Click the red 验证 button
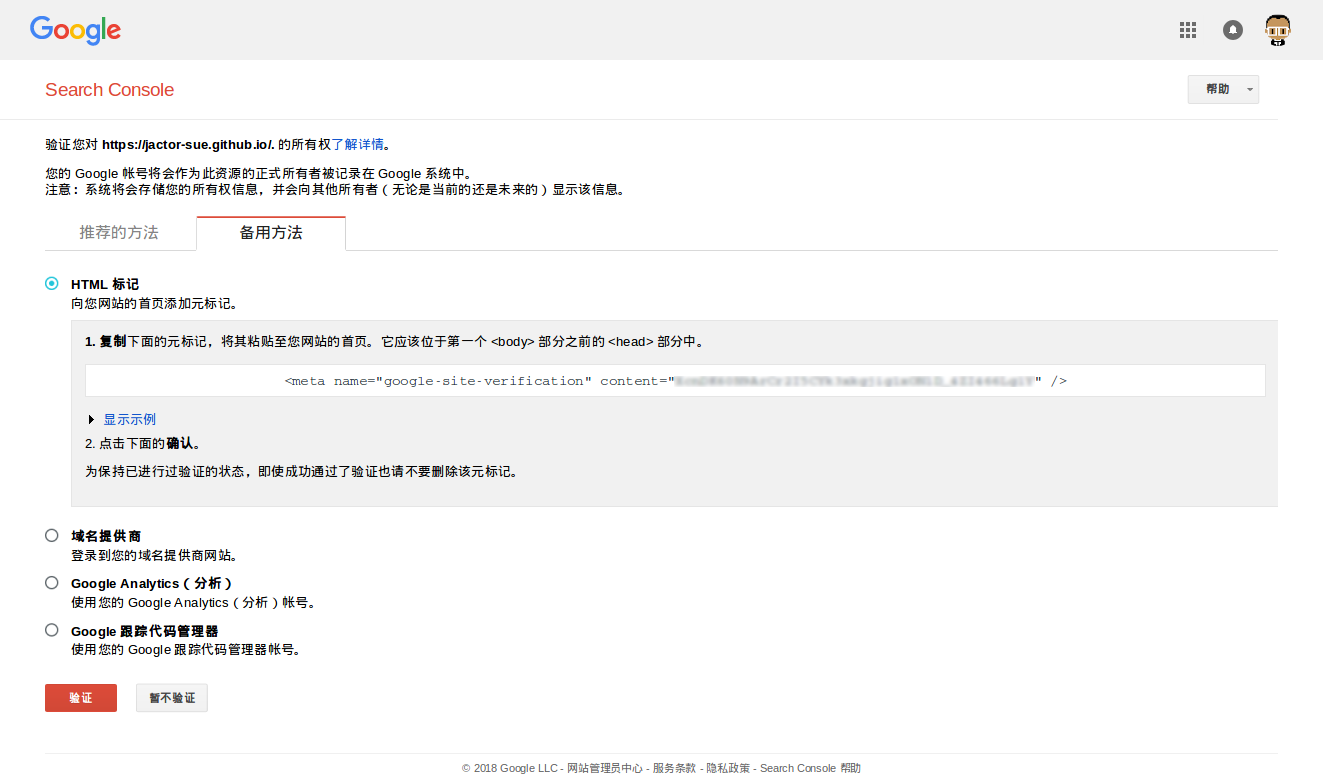This screenshot has width=1323, height=780. (81, 698)
